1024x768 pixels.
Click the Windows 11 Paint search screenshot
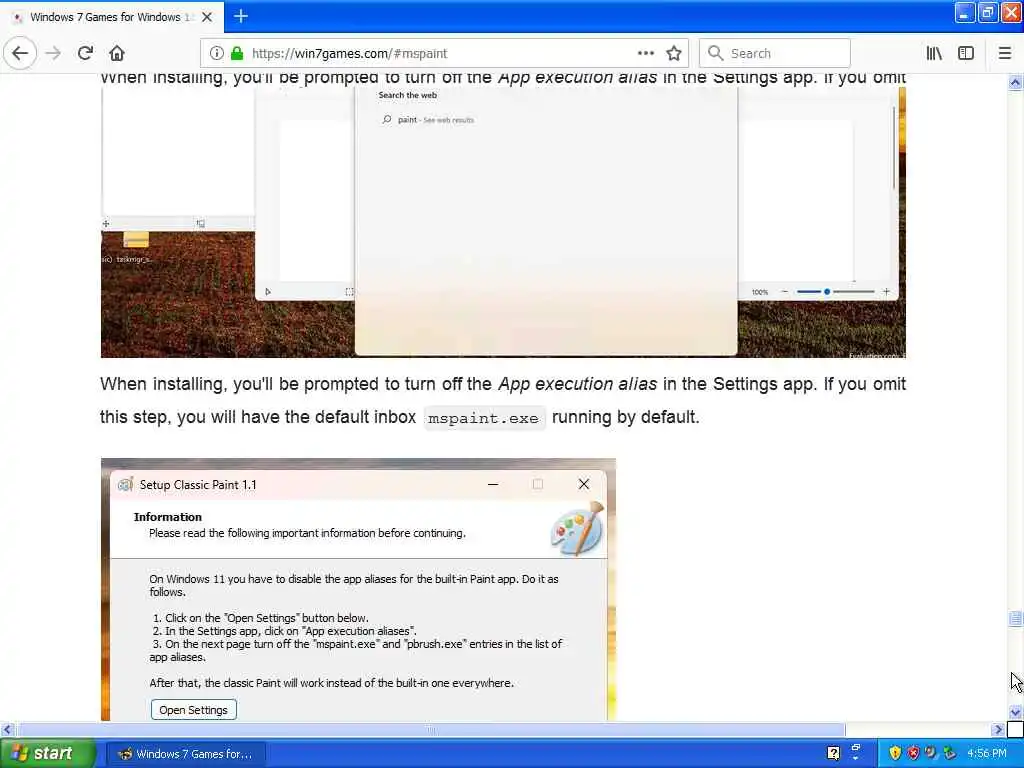point(503,222)
